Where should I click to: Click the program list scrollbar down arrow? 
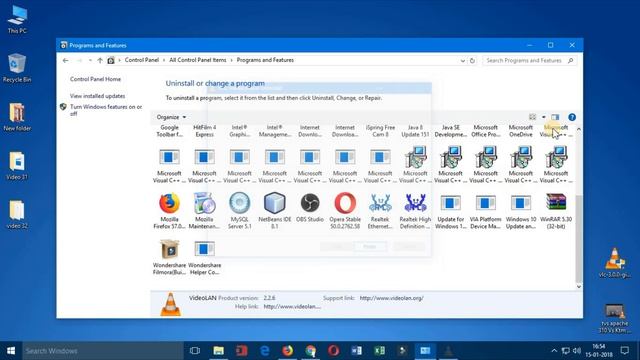578,287
